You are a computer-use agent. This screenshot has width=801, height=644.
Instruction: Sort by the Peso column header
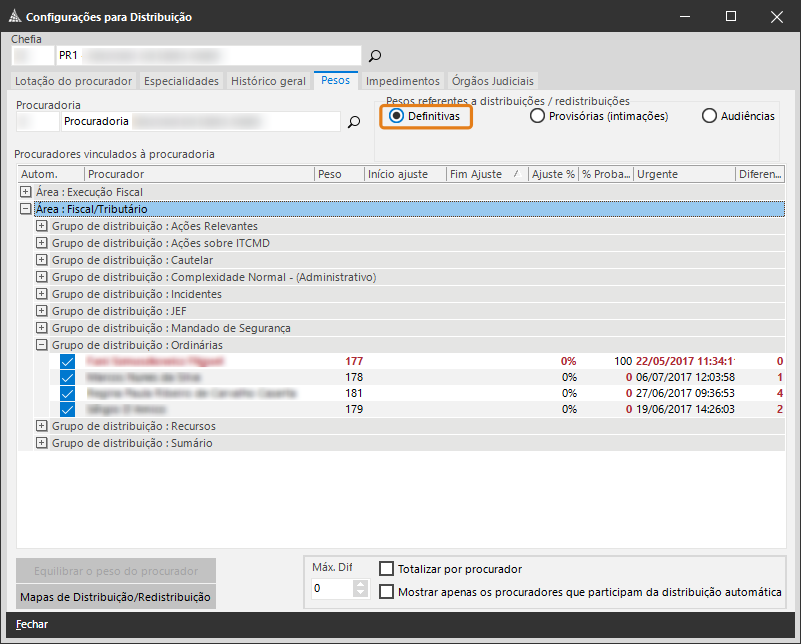338,174
